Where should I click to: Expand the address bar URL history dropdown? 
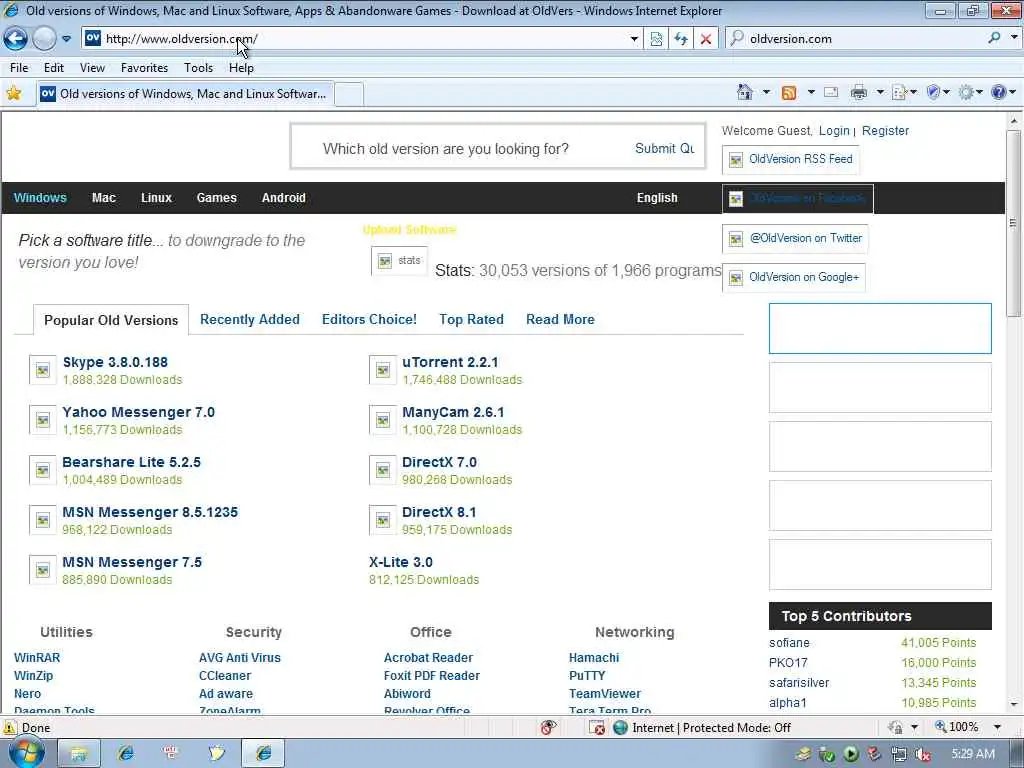[634, 39]
